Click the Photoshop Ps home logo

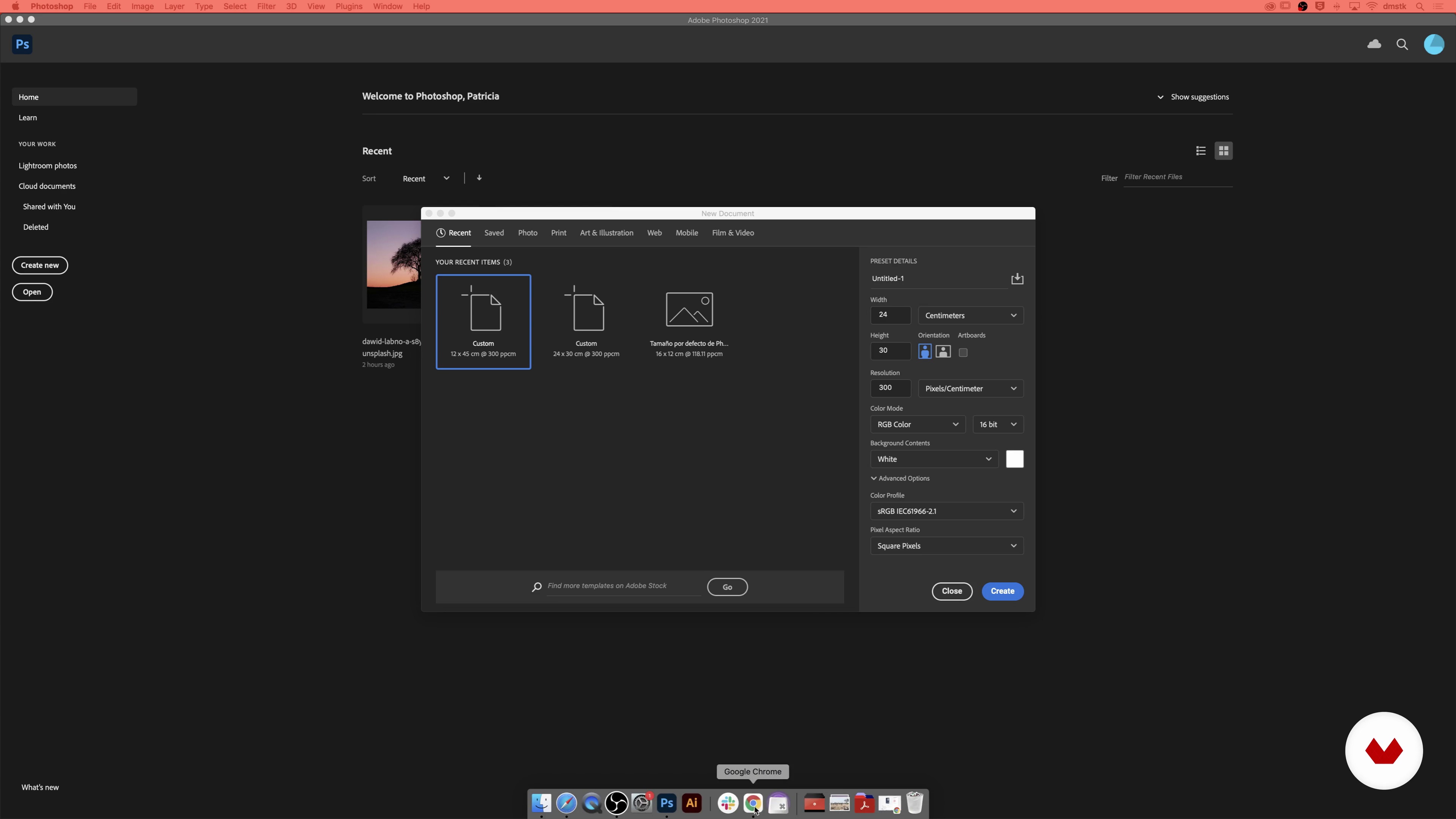tap(22, 44)
